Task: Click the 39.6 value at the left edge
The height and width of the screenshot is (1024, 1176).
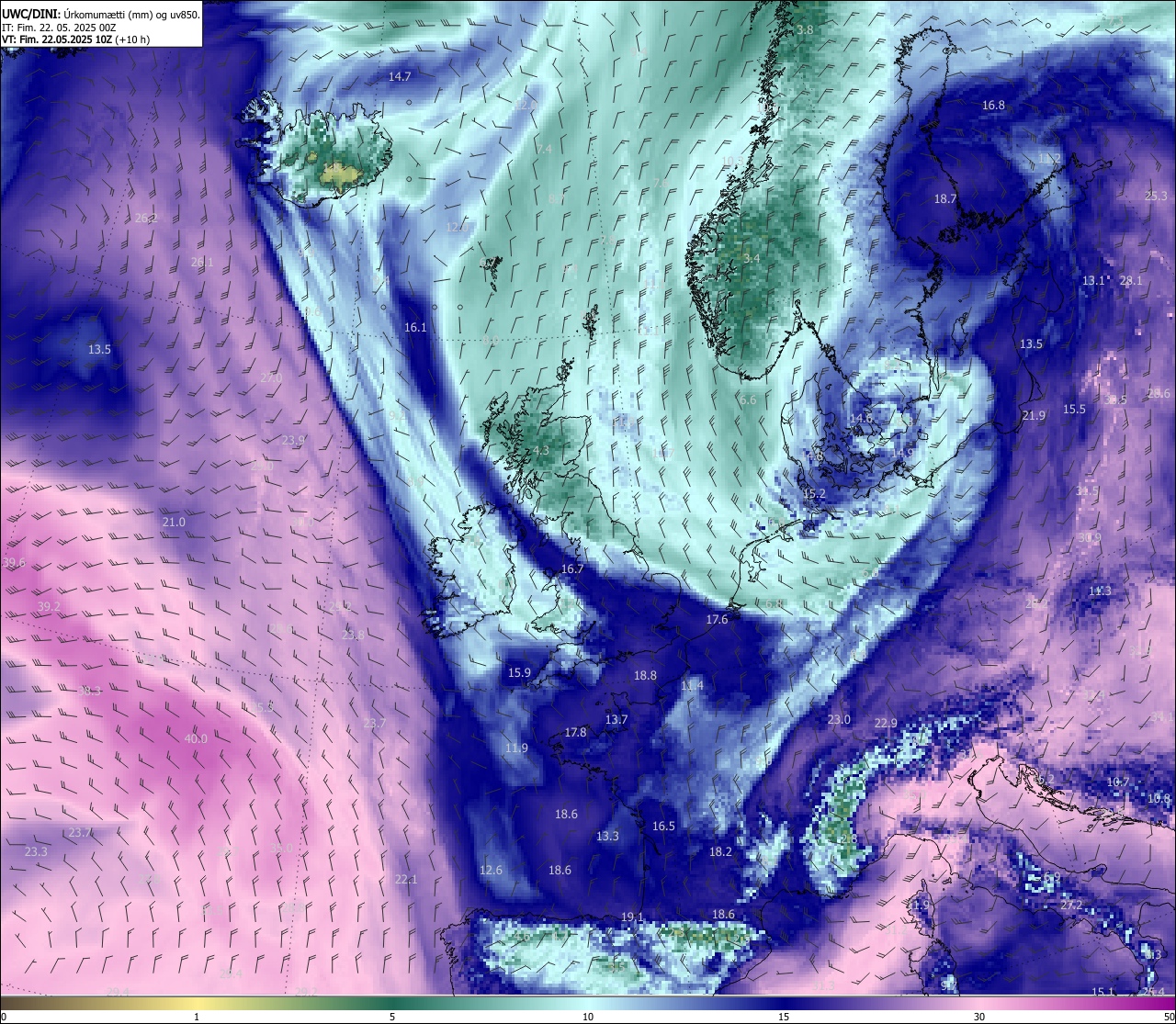Action: 14,563
